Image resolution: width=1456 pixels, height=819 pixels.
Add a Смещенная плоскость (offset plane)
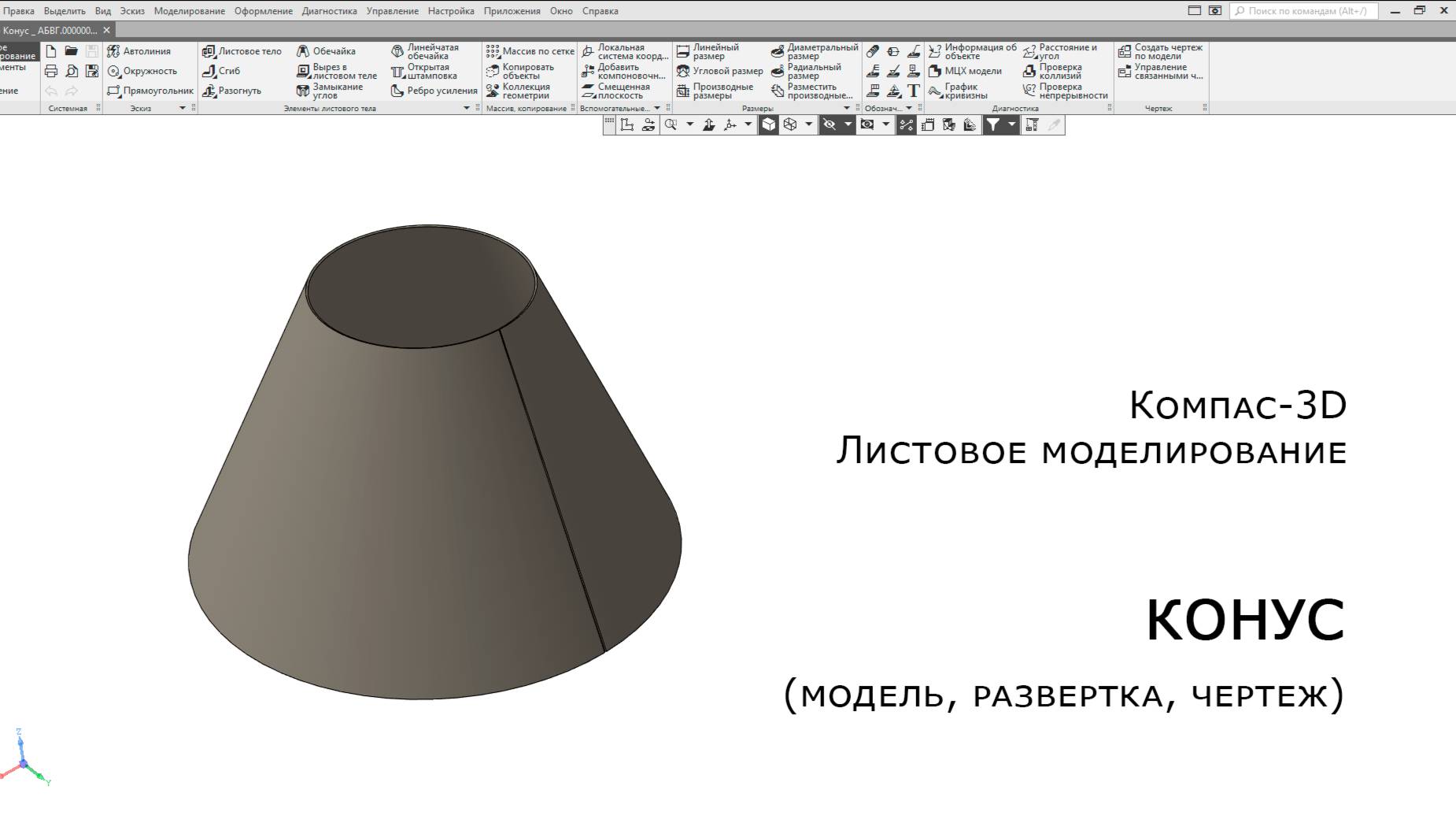point(615,91)
